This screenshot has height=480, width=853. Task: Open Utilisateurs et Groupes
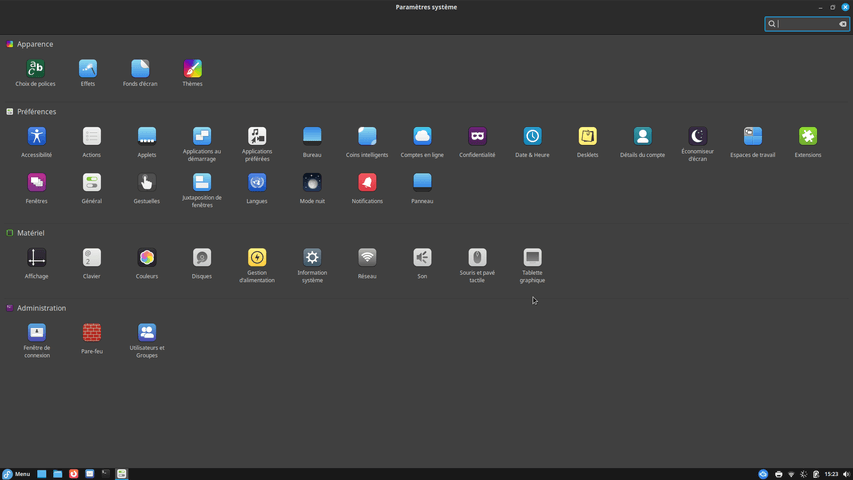pos(147,341)
